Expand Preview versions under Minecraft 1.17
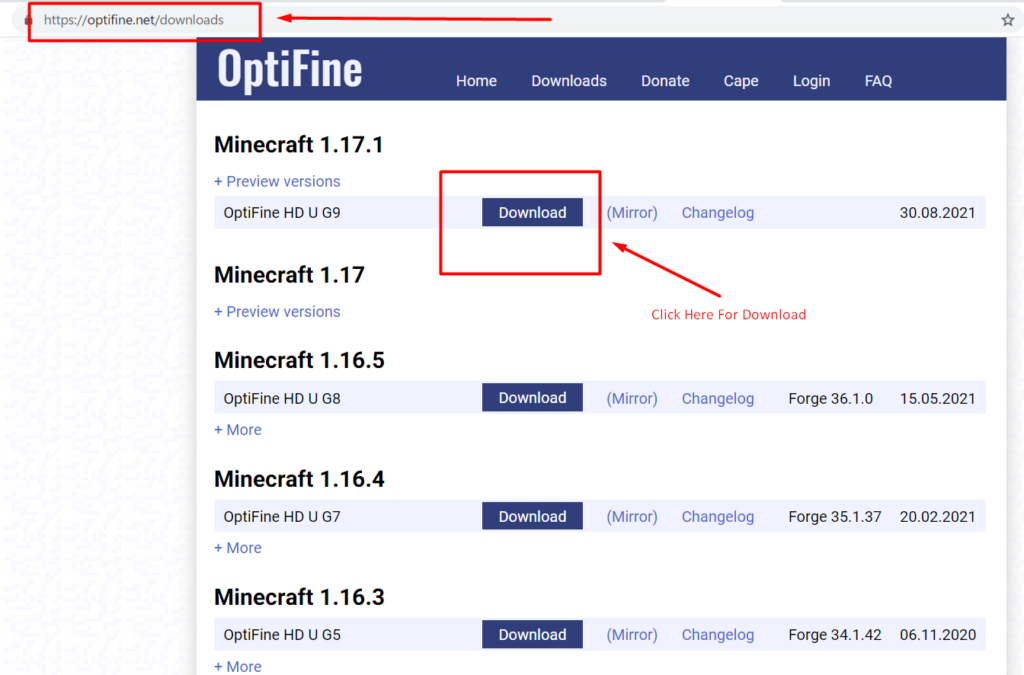1024x675 pixels. point(277,312)
